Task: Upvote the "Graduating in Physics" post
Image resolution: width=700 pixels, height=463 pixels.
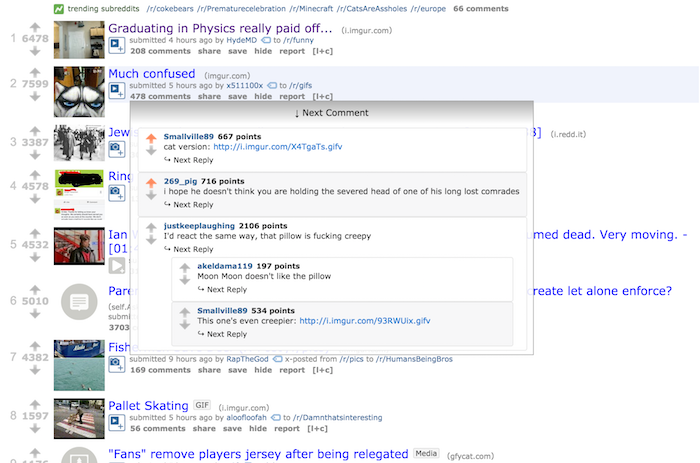Action: [35, 27]
